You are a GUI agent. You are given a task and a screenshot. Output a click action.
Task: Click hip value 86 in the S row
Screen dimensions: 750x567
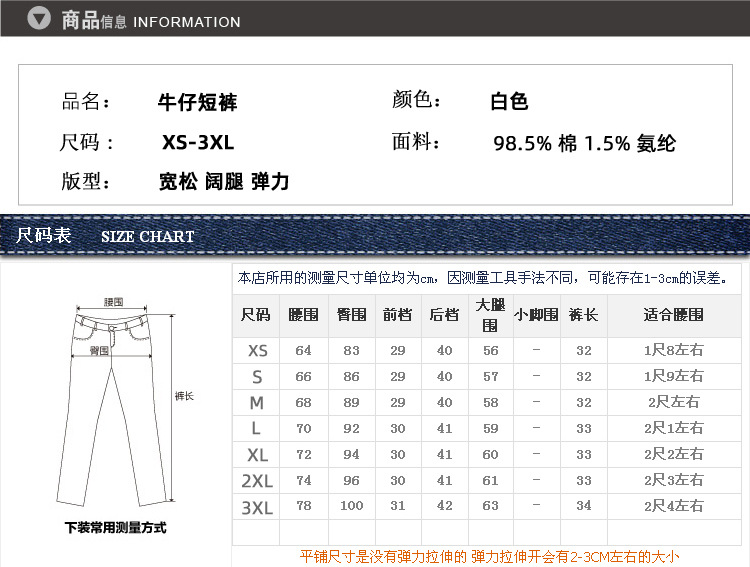[x=351, y=377]
